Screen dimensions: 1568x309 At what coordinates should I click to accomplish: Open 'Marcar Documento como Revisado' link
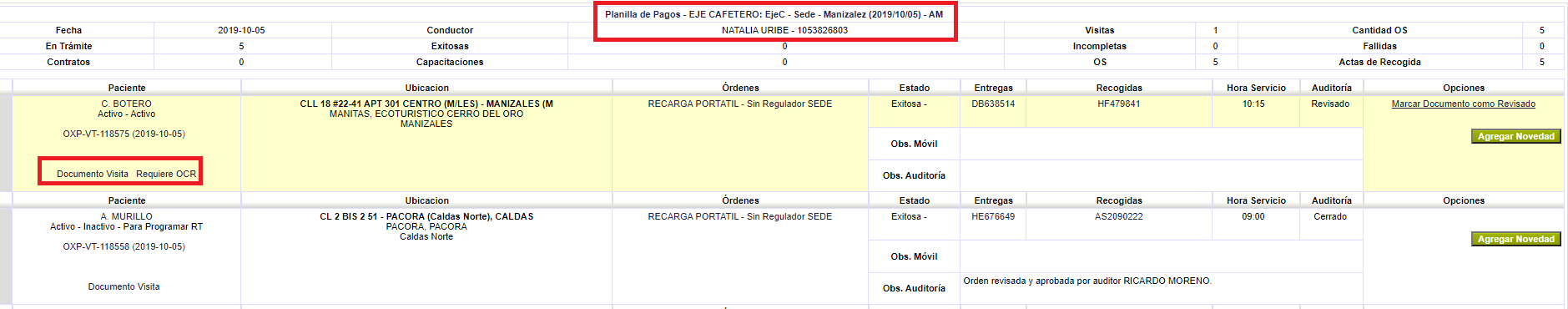[x=1463, y=104]
